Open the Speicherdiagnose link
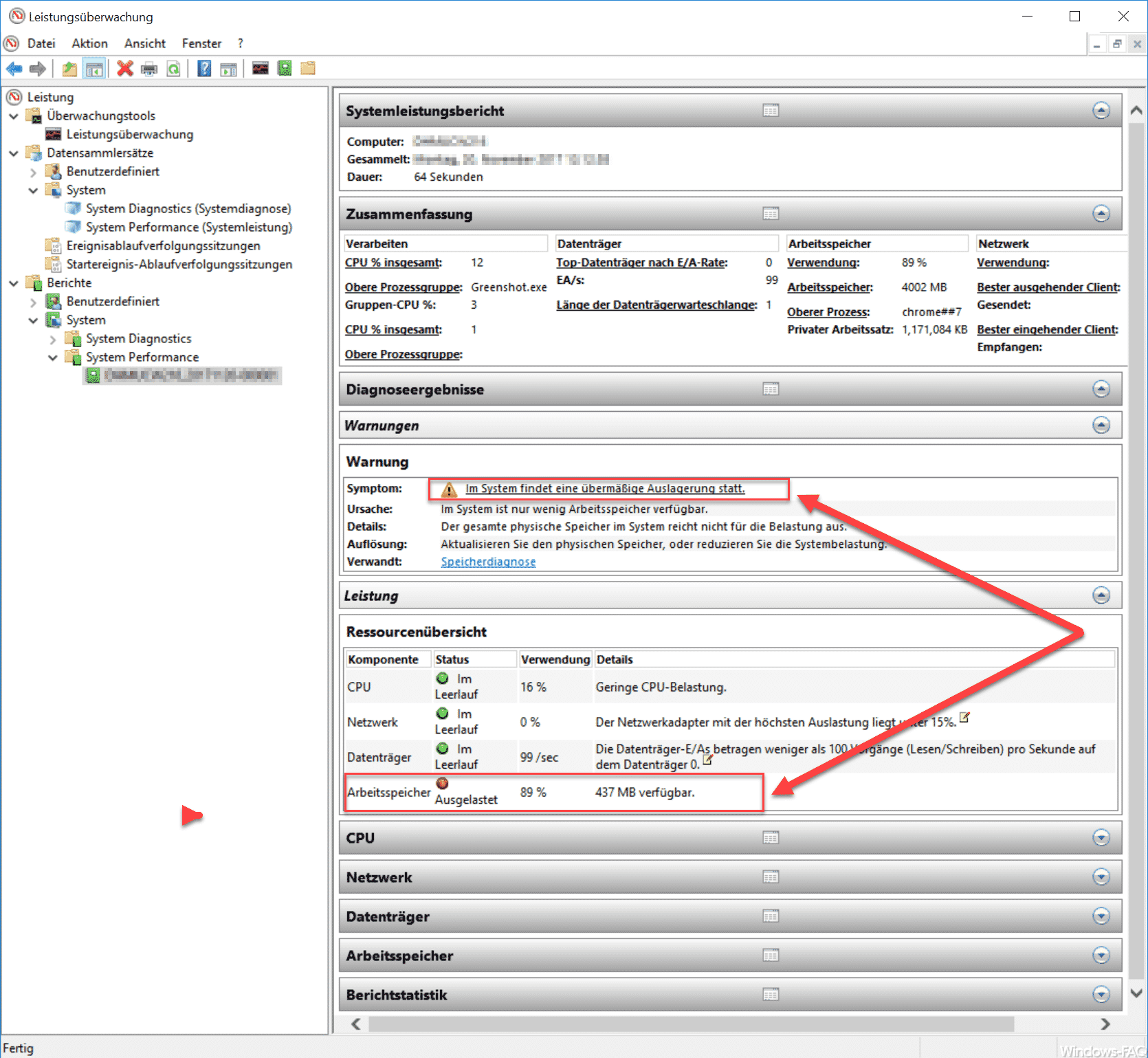The width and height of the screenshot is (1148, 1058). pyautogui.click(x=488, y=562)
